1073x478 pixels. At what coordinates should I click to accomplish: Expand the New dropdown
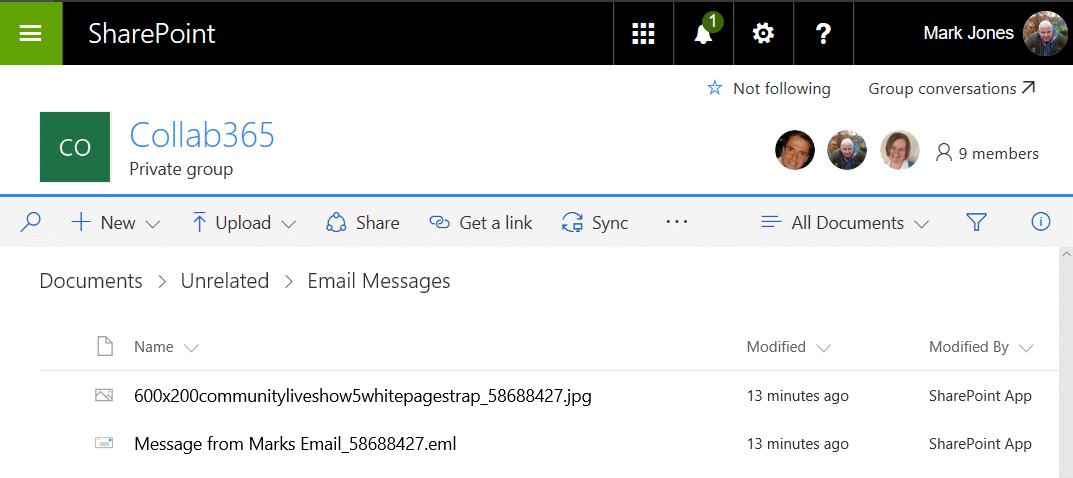(x=116, y=222)
